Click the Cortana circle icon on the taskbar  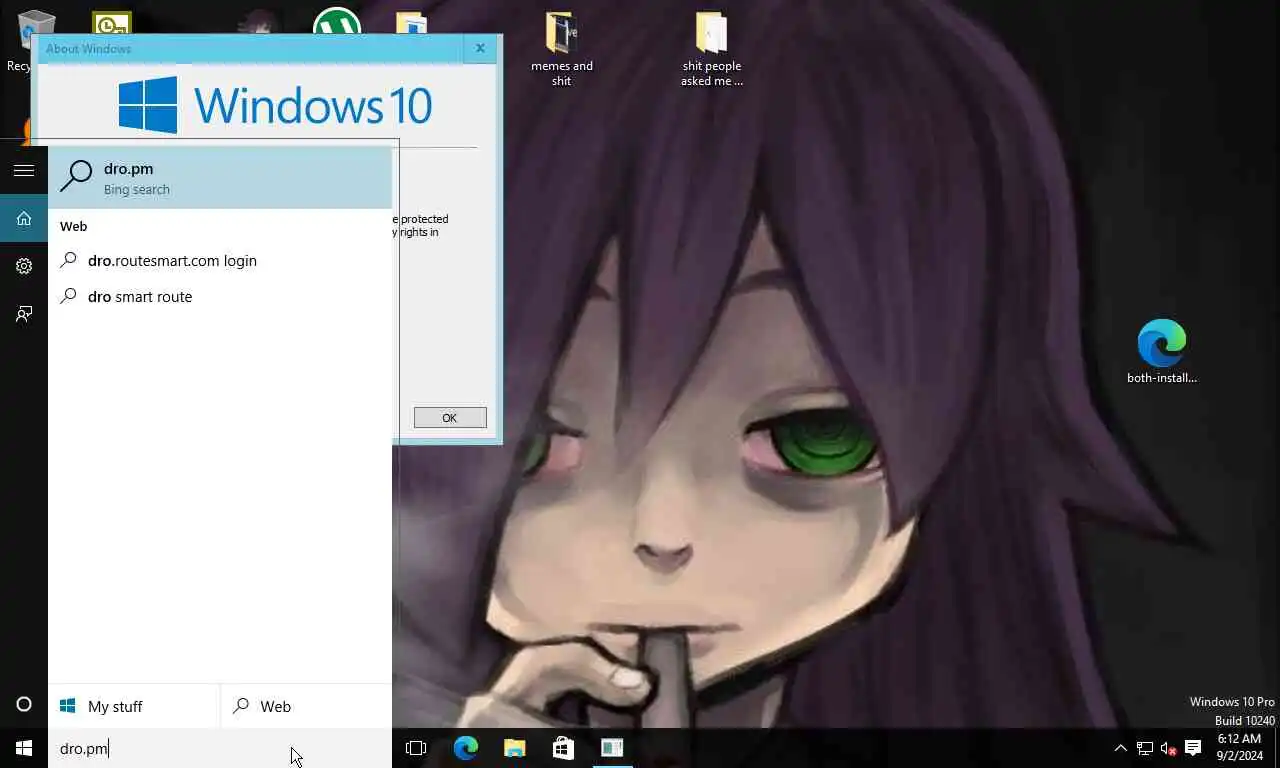(x=24, y=705)
